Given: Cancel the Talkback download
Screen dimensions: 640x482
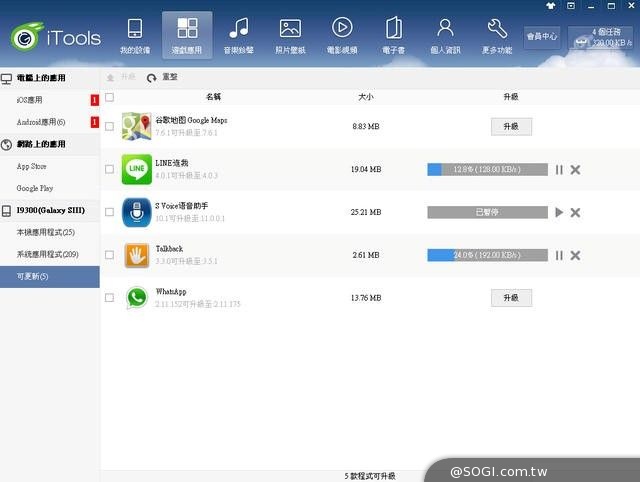Looking at the screenshot, I should point(575,255).
